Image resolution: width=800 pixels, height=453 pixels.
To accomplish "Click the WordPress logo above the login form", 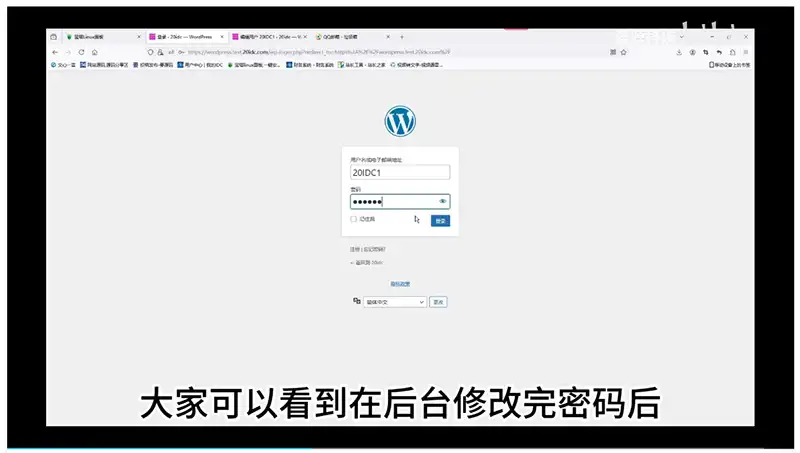I will (x=400, y=121).
